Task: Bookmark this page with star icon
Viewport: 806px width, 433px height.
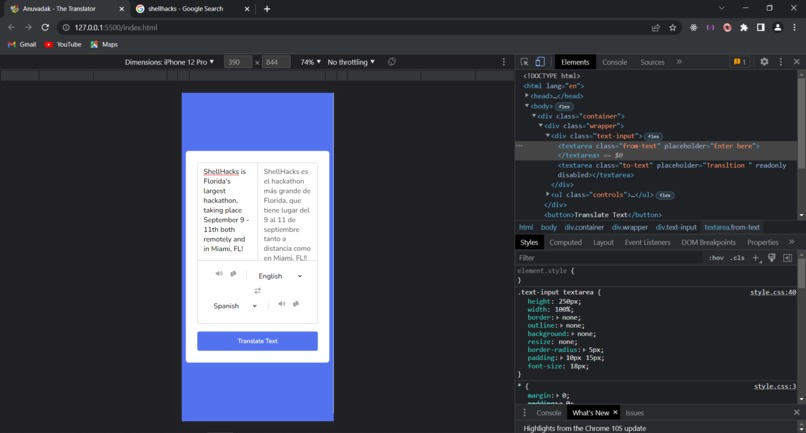Action: pyautogui.click(x=672, y=28)
